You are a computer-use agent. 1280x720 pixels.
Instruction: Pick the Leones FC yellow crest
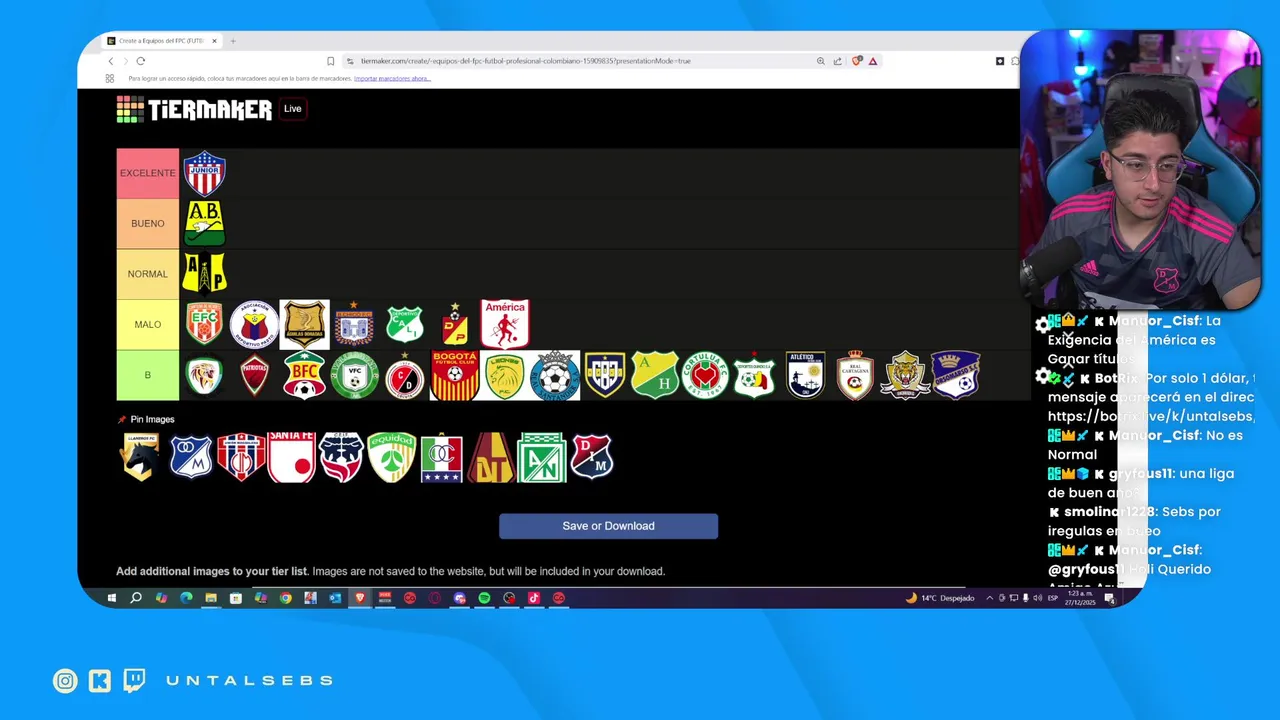click(x=505, y=375)
